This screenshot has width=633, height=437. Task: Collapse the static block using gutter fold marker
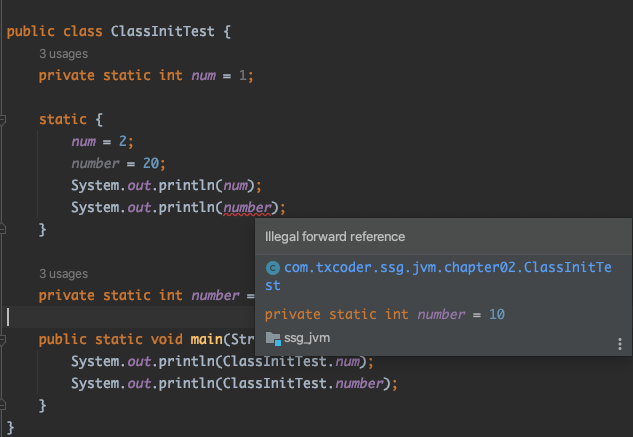click(x=5, y=120)
